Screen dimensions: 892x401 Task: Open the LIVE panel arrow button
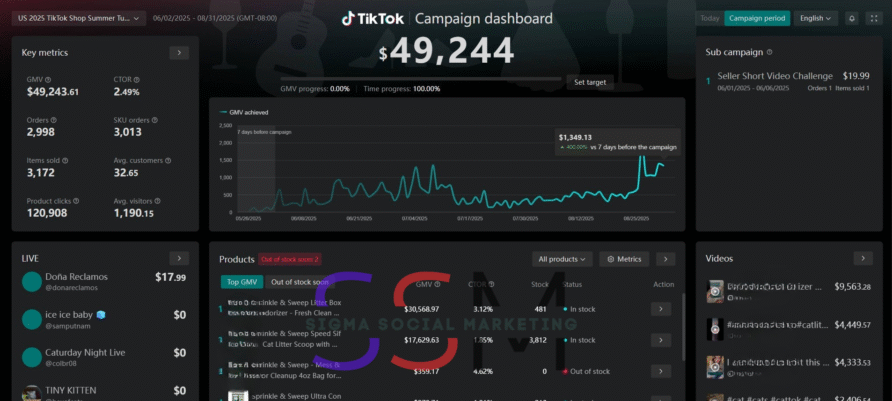point(179,258)
